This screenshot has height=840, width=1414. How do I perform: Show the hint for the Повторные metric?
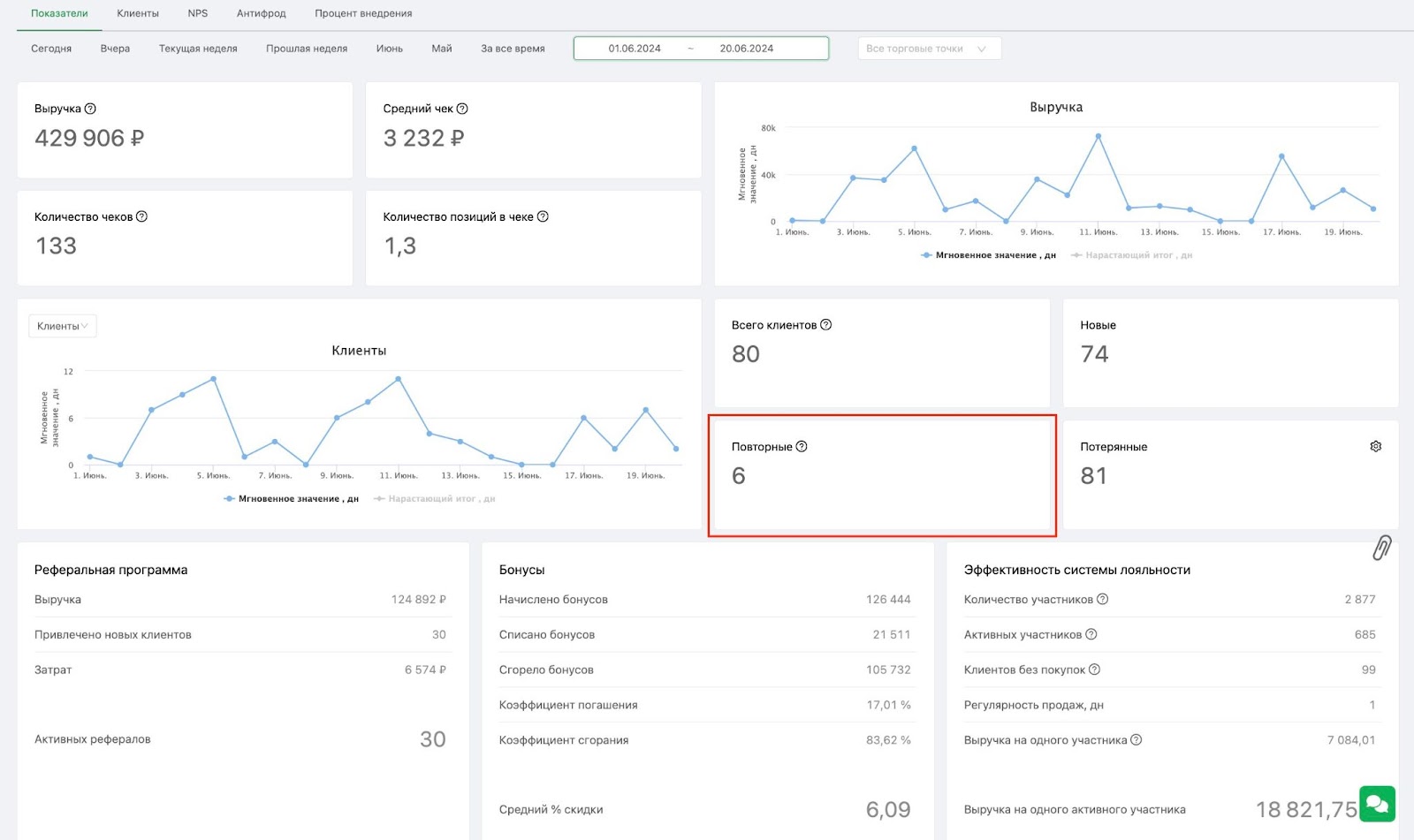click(802, 446)
